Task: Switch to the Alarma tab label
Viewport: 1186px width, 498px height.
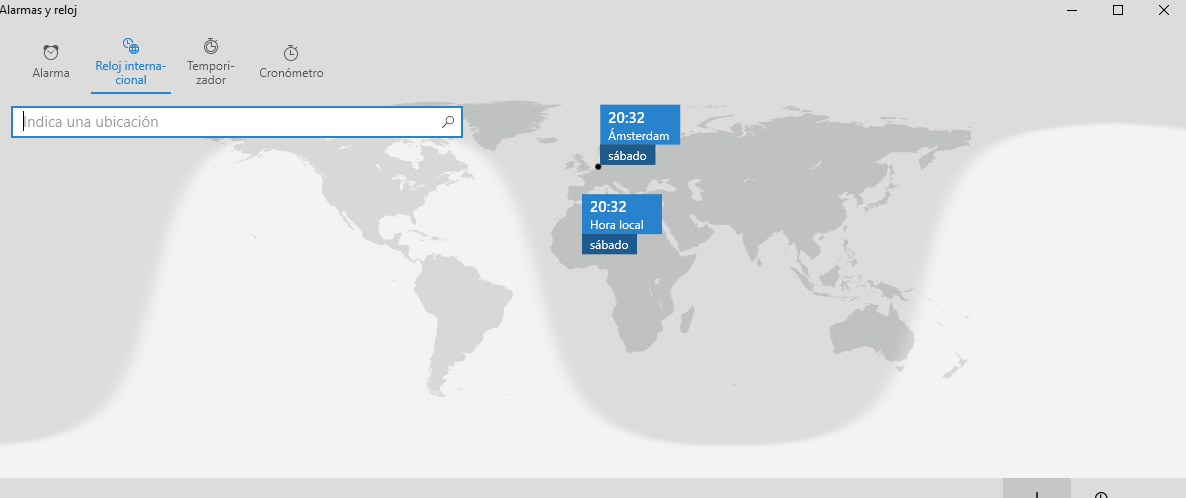Action: click(x=51, y=73)
